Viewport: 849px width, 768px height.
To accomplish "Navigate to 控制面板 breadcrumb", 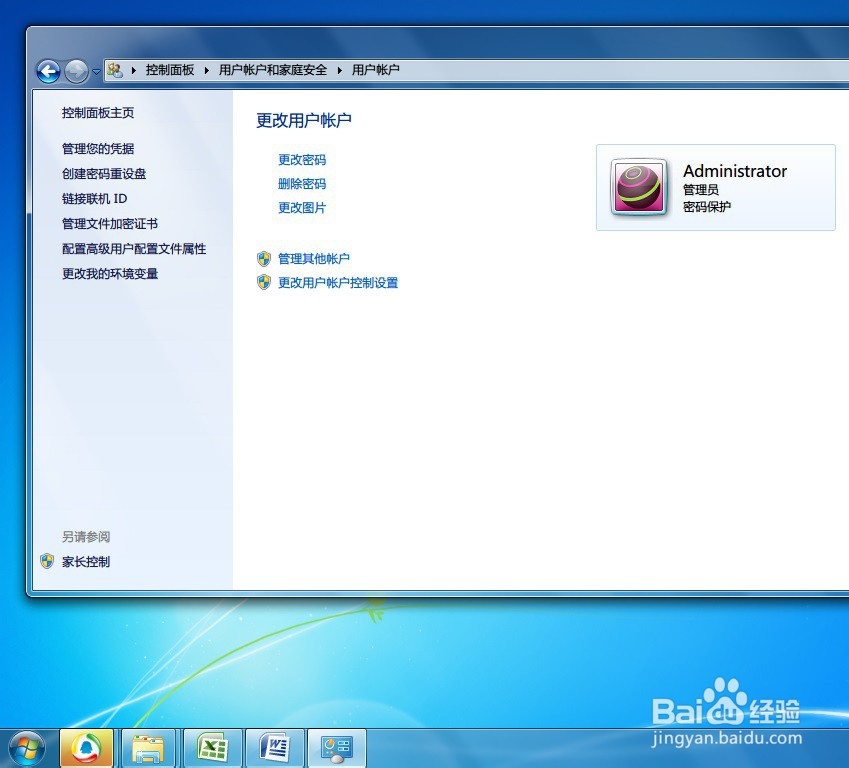I will [169, 70].
